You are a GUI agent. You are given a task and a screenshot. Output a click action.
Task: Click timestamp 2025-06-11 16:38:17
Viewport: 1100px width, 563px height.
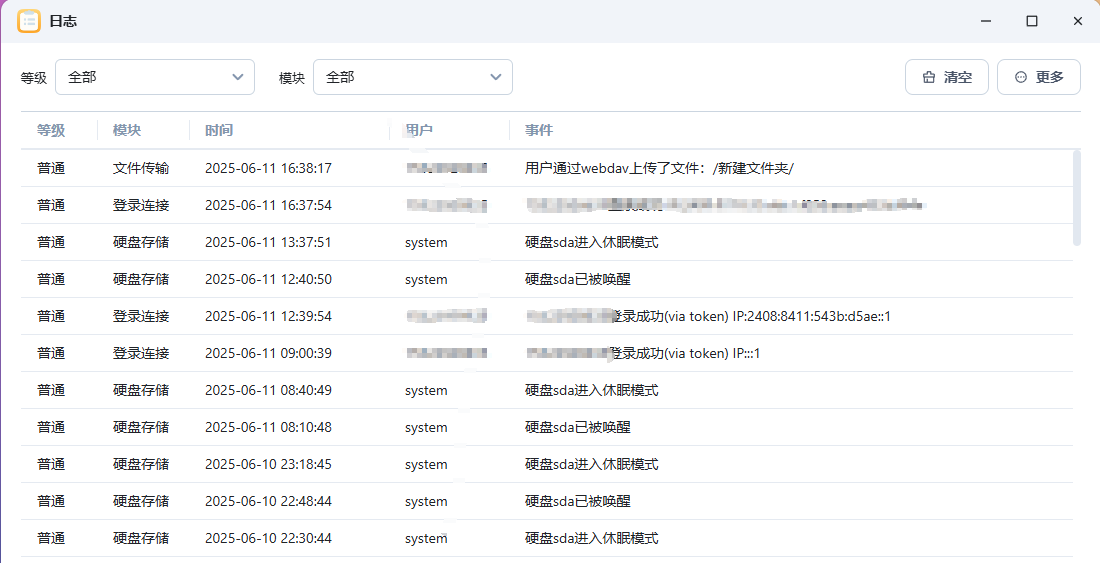click(x=268, y=168)
